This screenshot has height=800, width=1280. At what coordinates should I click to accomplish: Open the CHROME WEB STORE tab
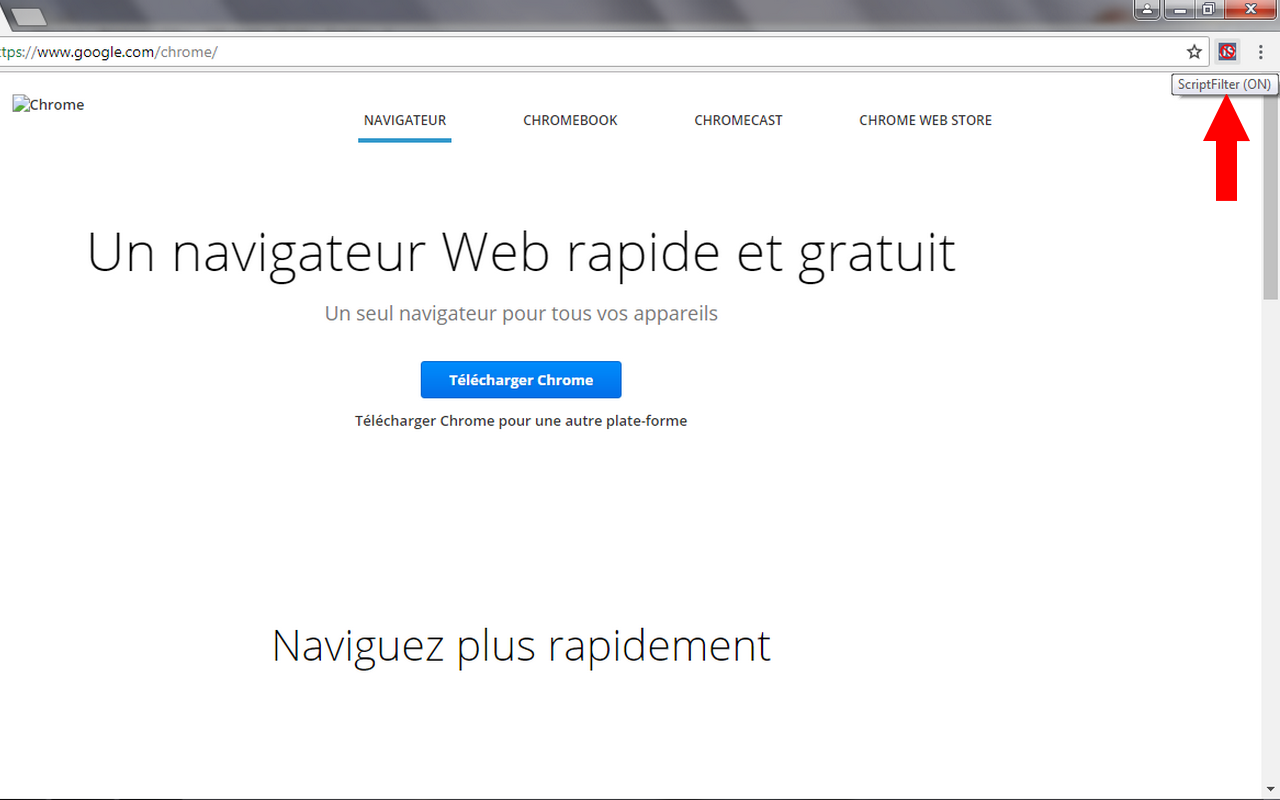[925, 120]
